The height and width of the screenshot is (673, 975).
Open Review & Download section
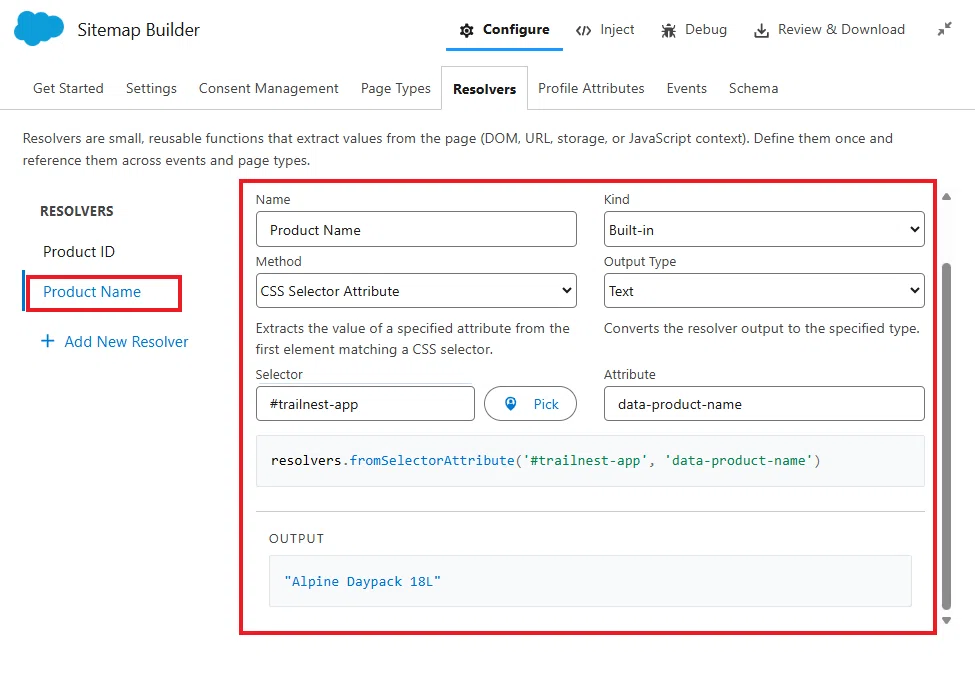click(829, 30)
